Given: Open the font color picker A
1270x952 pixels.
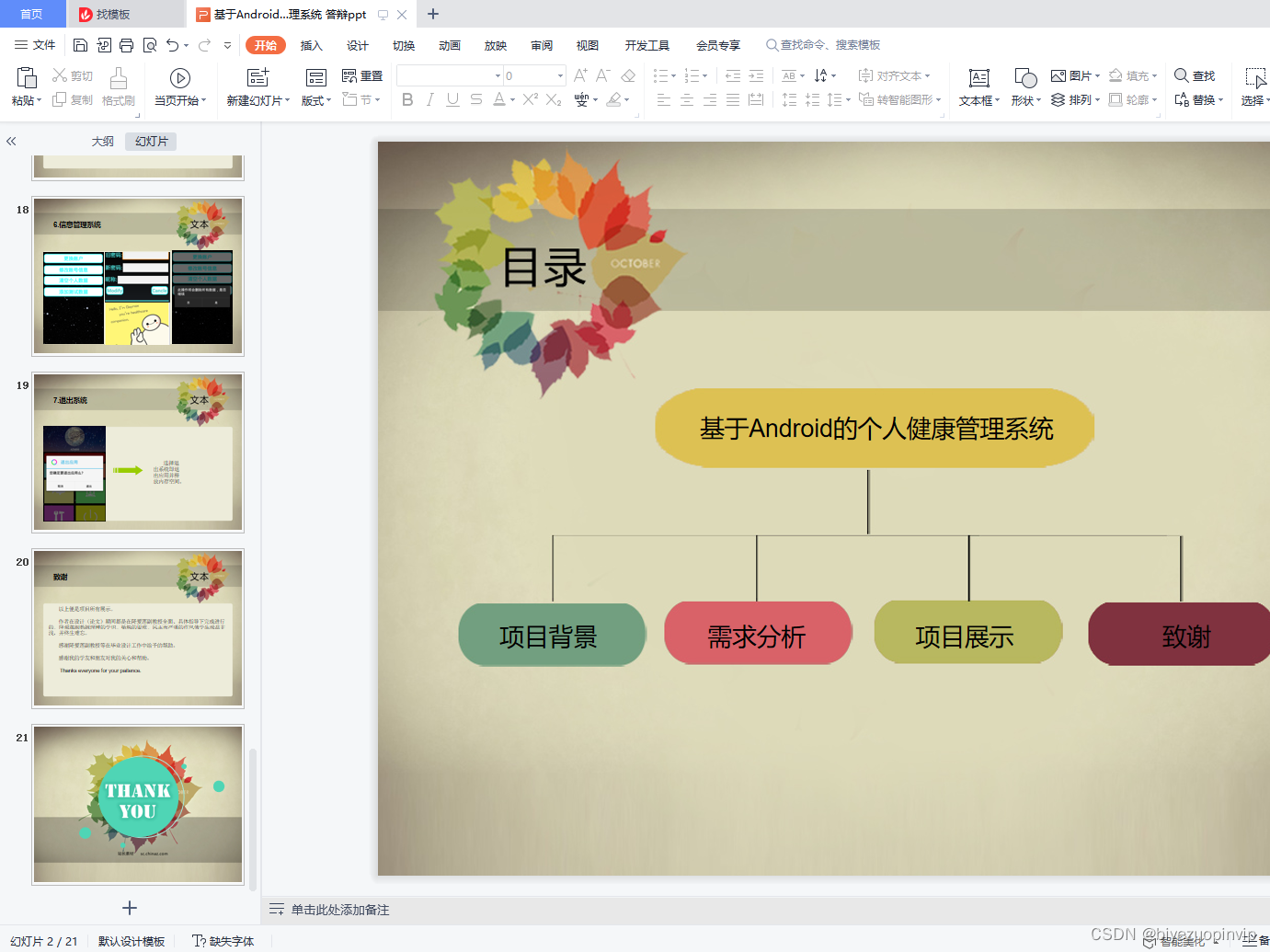Looking at the screenshot, I should pos(498,99).
